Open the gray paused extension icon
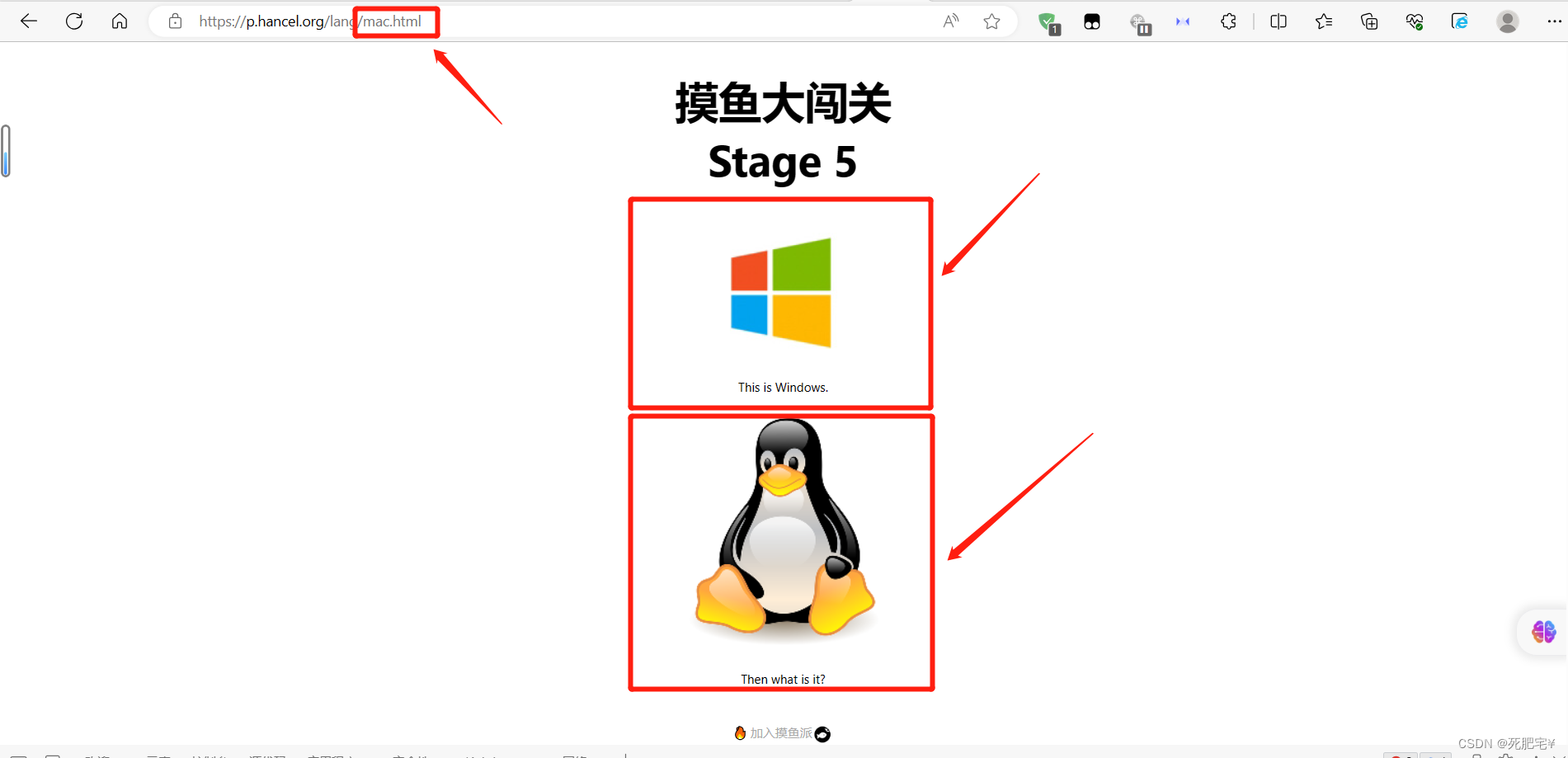The width and height of the screenshot is (1568, 758). point(1140,23)
